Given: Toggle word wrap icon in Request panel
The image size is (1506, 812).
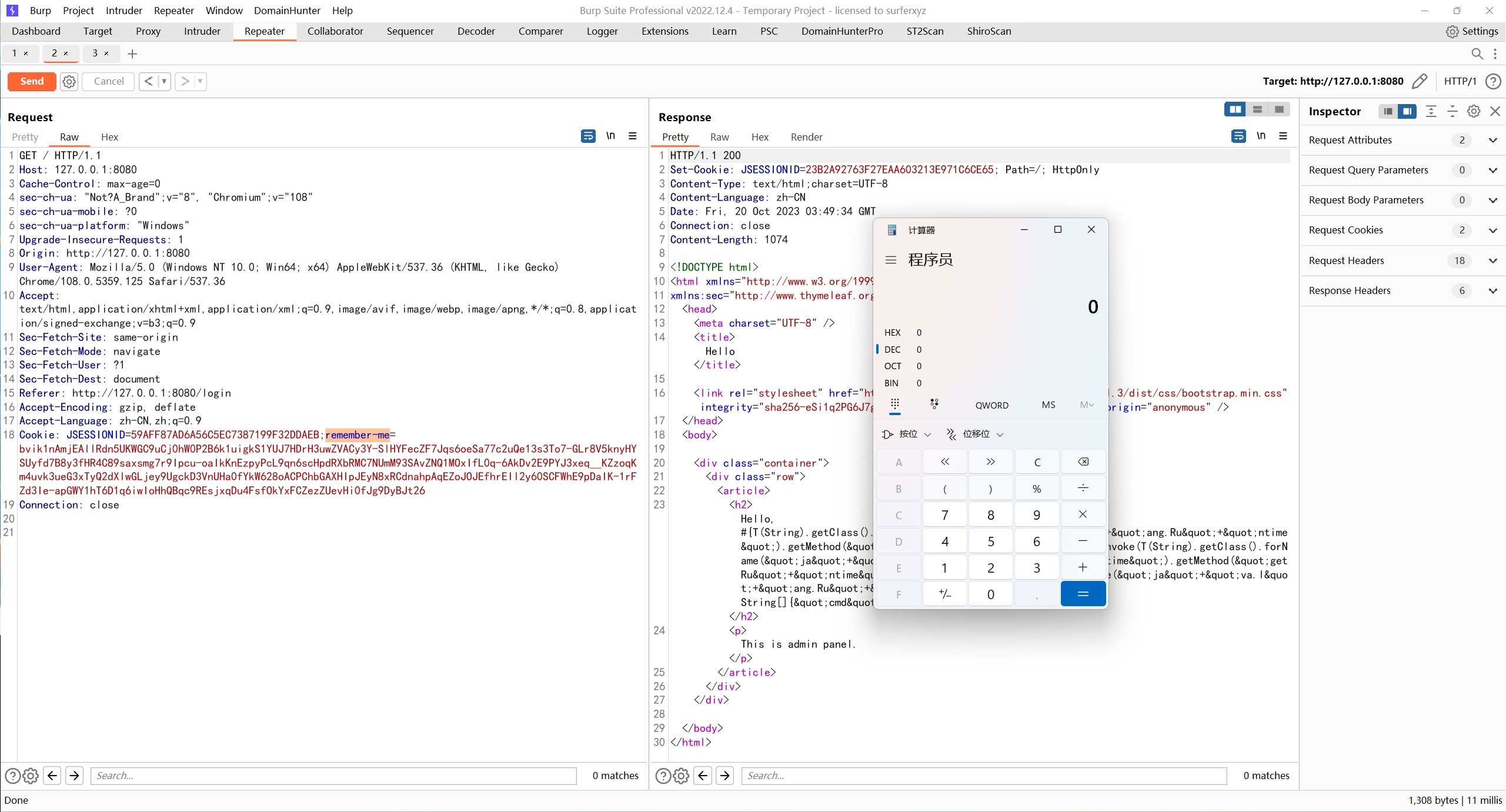Looking at the screenshot, I should pos(587,136).
